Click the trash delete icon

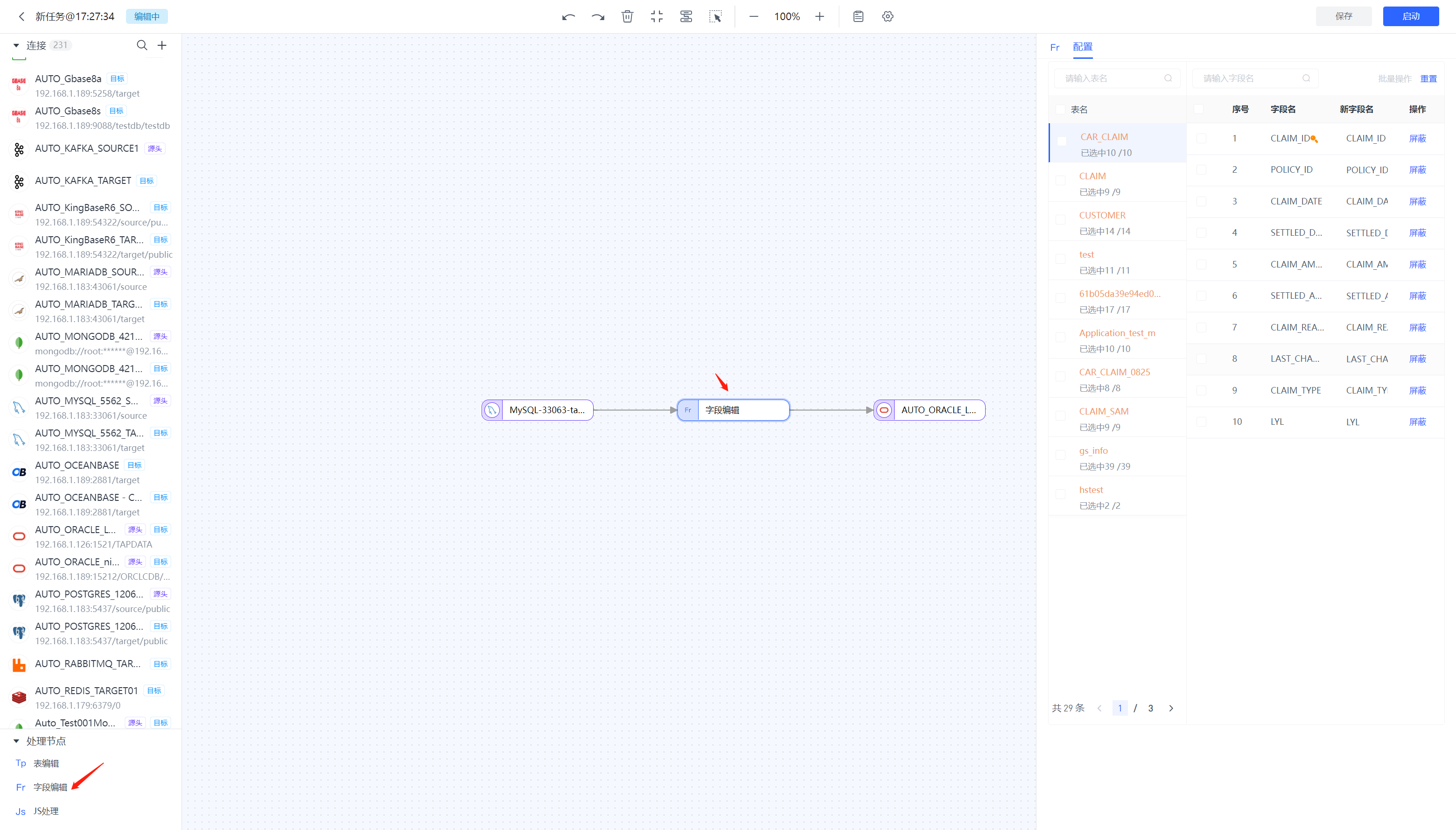click(627, 16)
